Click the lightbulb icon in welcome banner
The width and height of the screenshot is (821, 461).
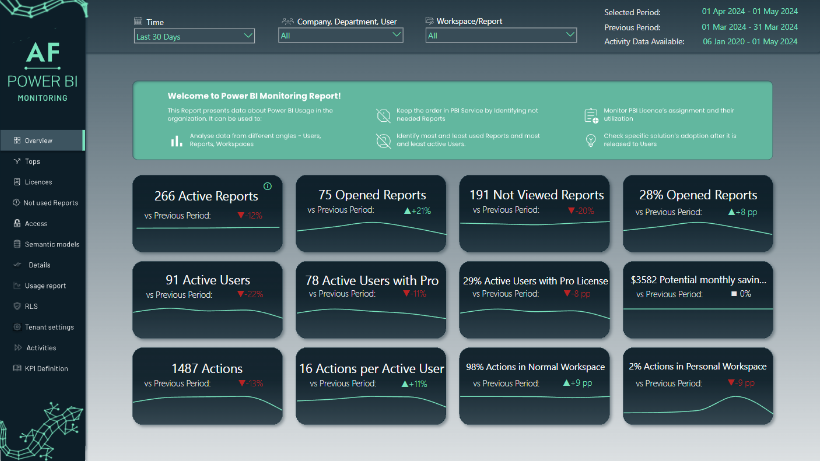pos(591,140)
